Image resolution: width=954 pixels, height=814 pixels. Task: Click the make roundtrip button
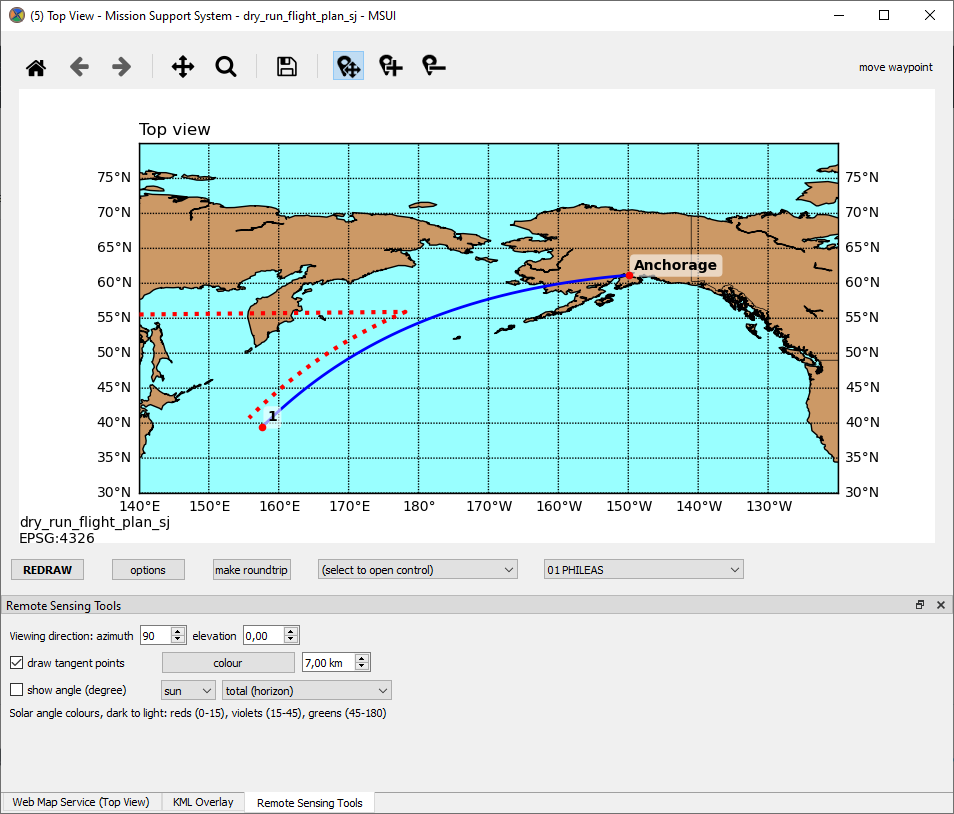pos(251,569)
